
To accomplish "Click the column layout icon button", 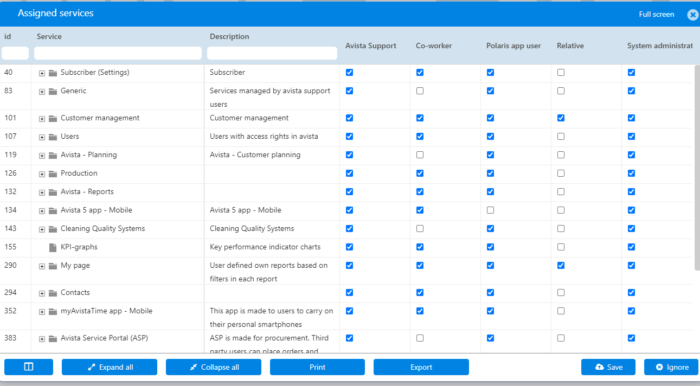I will pos(29,367).
